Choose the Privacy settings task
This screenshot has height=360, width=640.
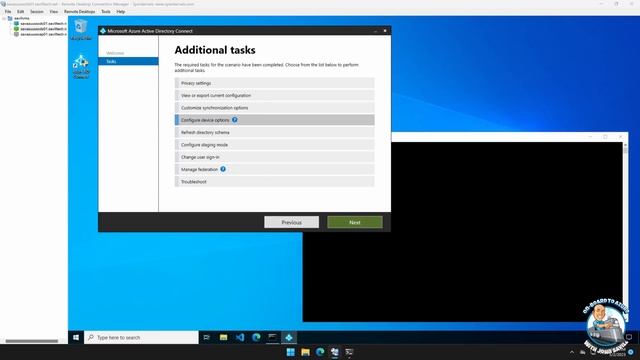(x=274, y=83)
